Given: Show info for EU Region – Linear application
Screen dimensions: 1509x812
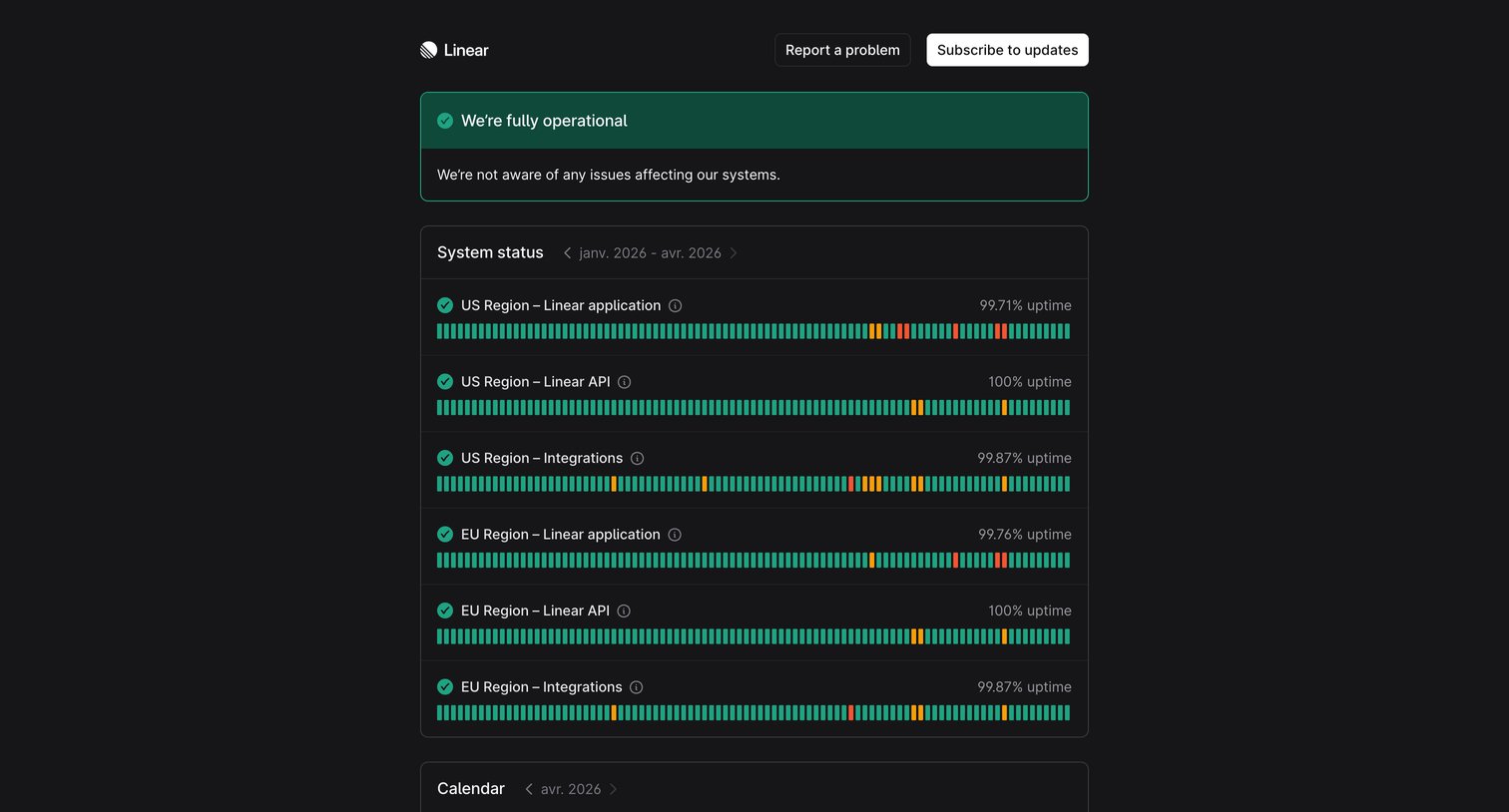Looking at the screenshot, I should point(675,535).
